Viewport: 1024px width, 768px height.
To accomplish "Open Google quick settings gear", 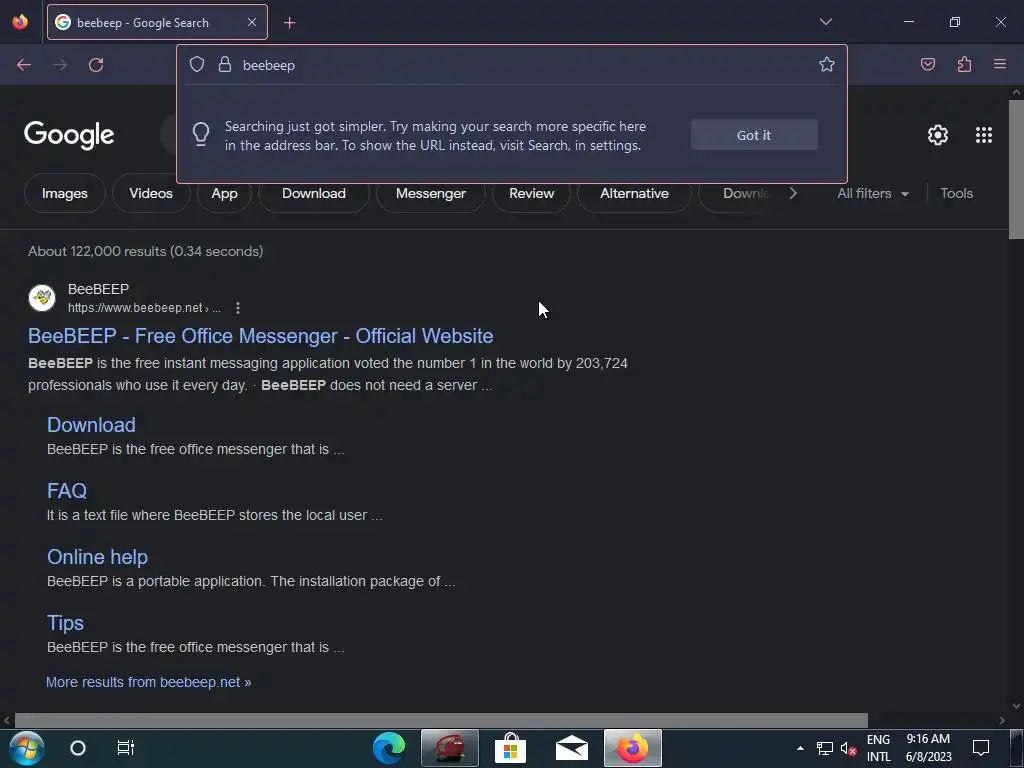I will point(938,135).
